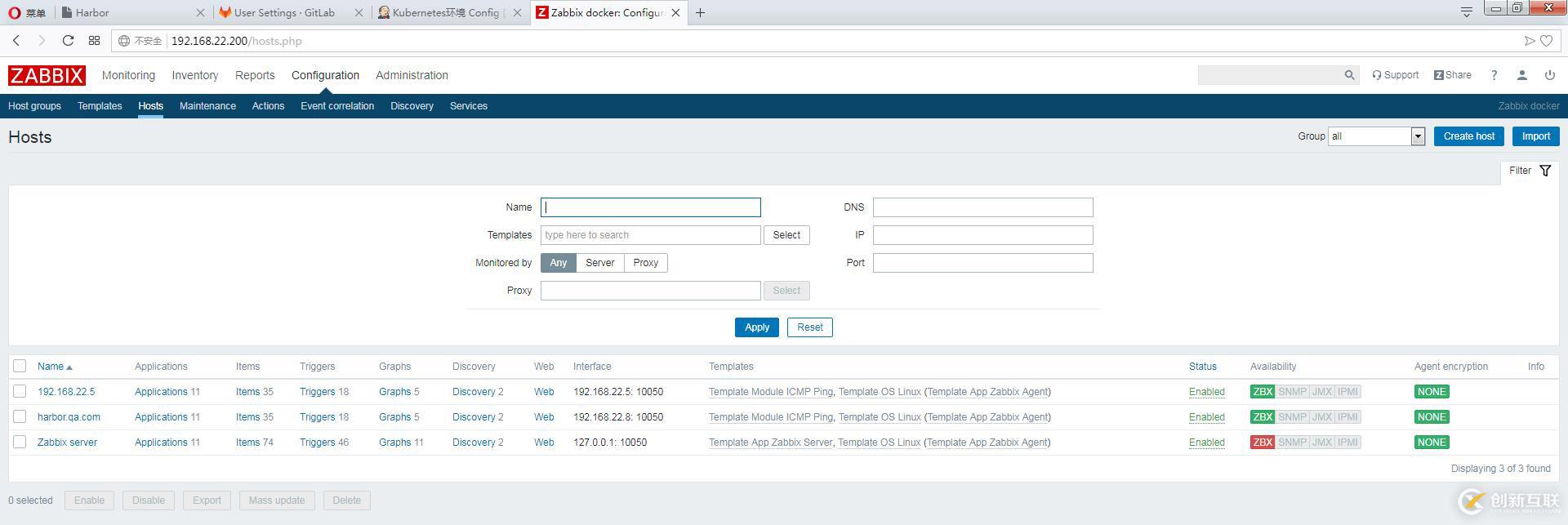Focus the Name filter field
Image resolution: width=1568 pixels, height=525 pixels.
point(651,207)
